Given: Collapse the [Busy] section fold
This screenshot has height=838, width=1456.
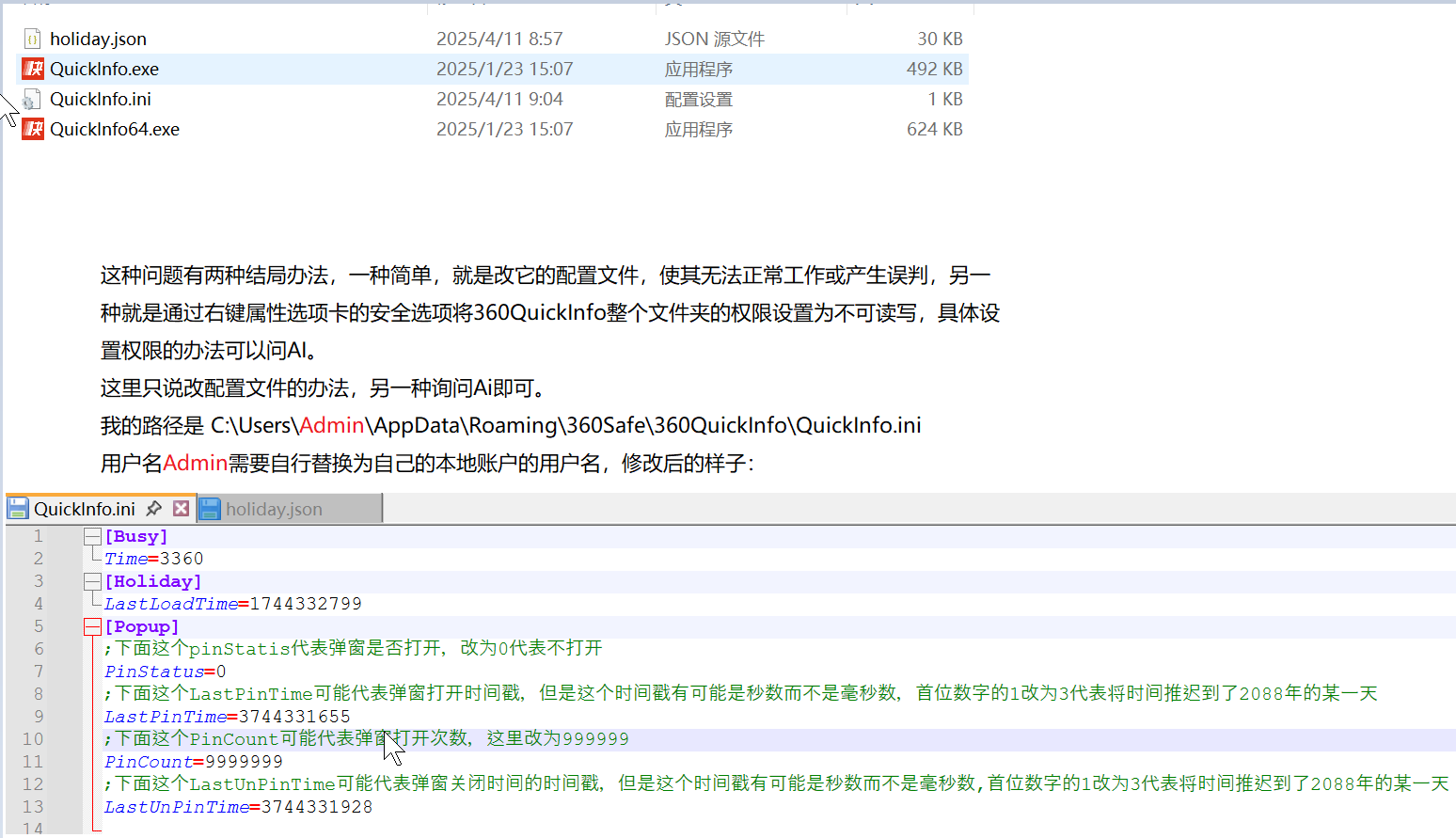Looking at the screenshot, I should tap(92, 536).
